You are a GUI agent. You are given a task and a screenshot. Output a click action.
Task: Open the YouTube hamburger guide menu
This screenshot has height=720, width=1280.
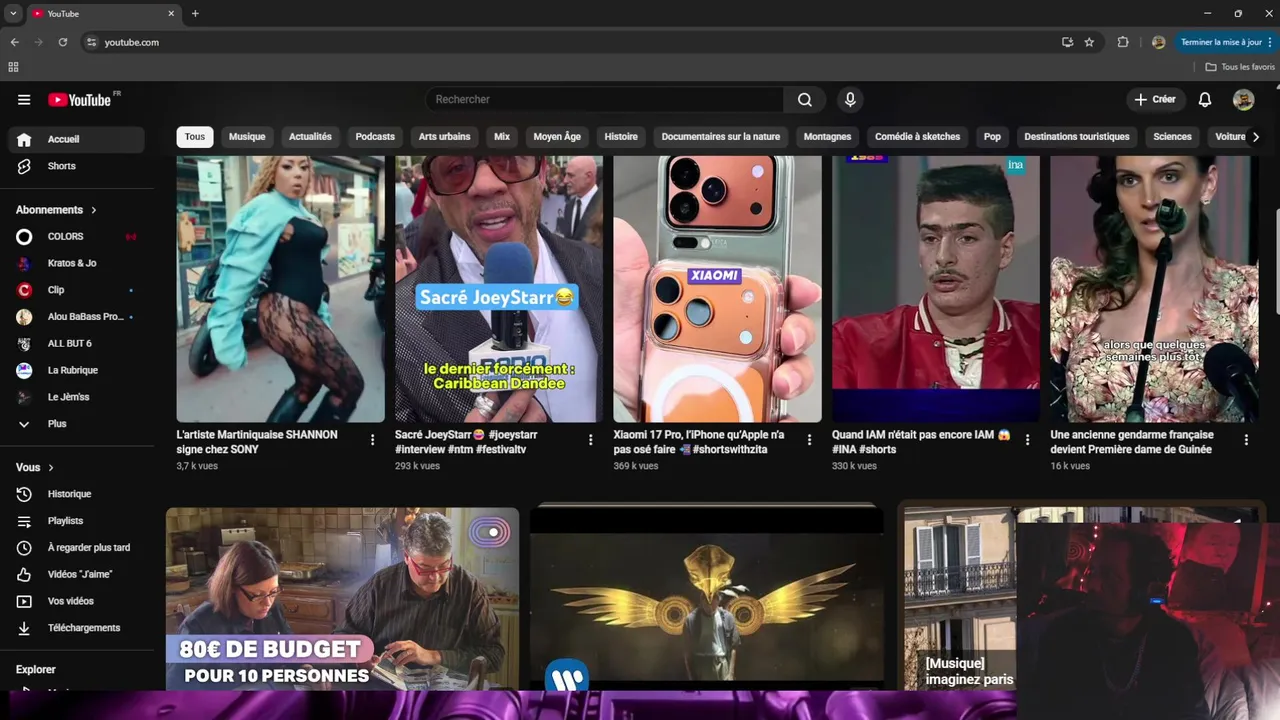(24, 100)
